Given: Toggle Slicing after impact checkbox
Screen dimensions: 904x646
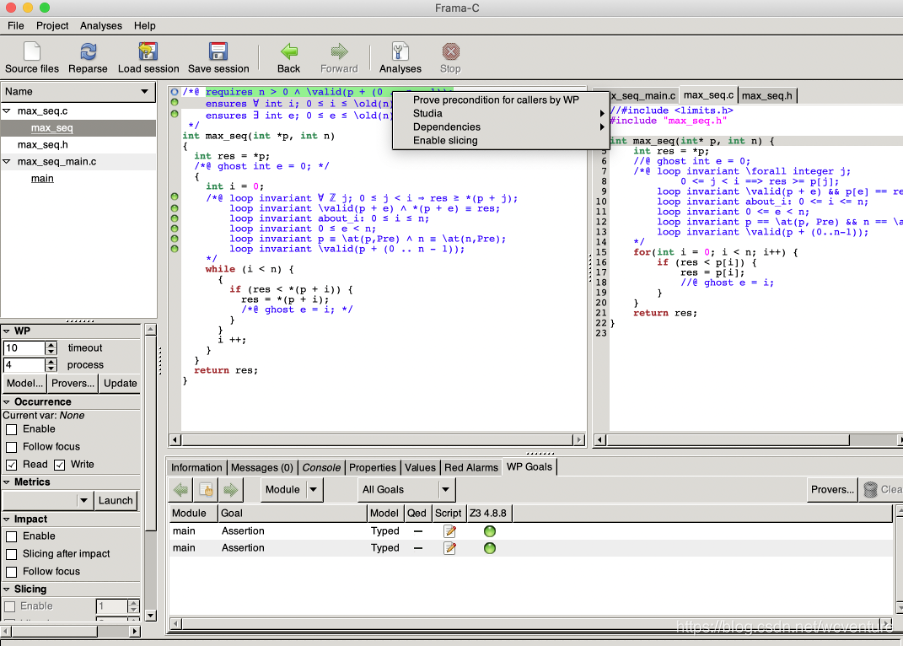Looking at the screenshot, I should coord(12,554).
